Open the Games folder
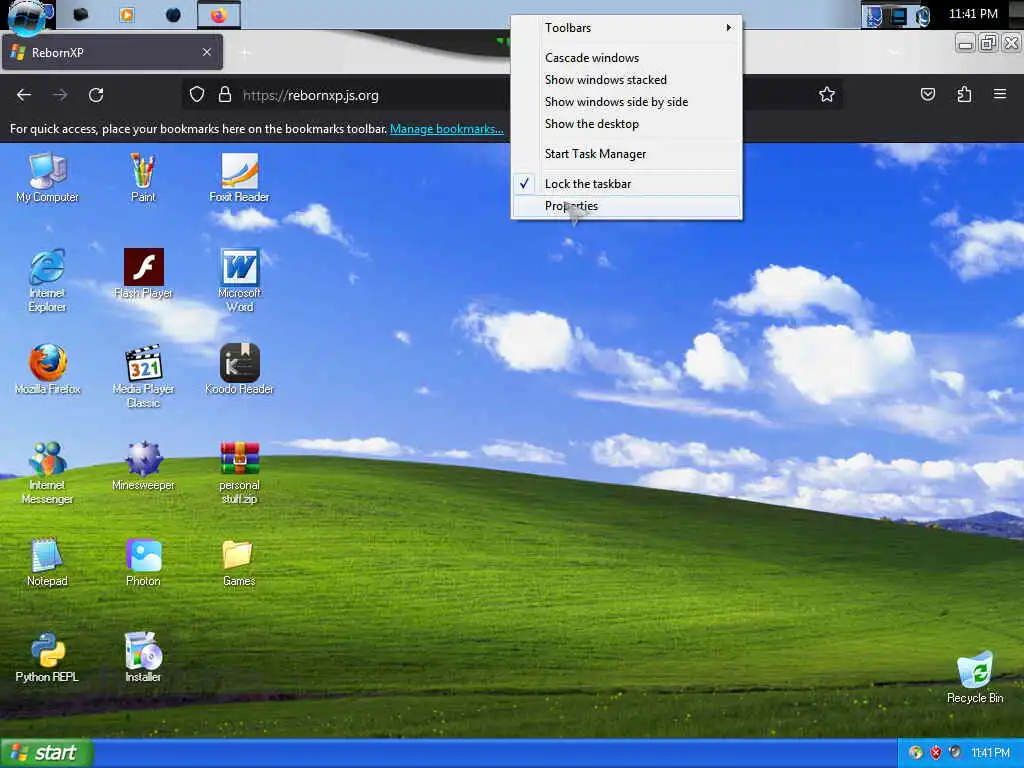 (239, 562)
